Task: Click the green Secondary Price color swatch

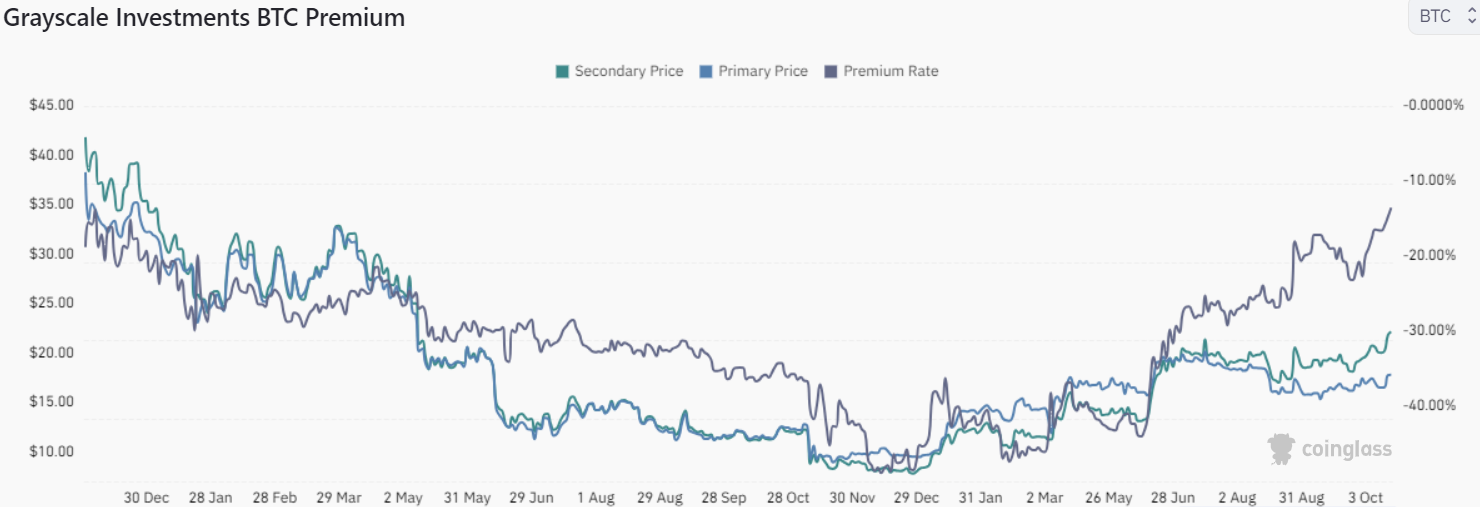Action: click(x=563, y=71)
